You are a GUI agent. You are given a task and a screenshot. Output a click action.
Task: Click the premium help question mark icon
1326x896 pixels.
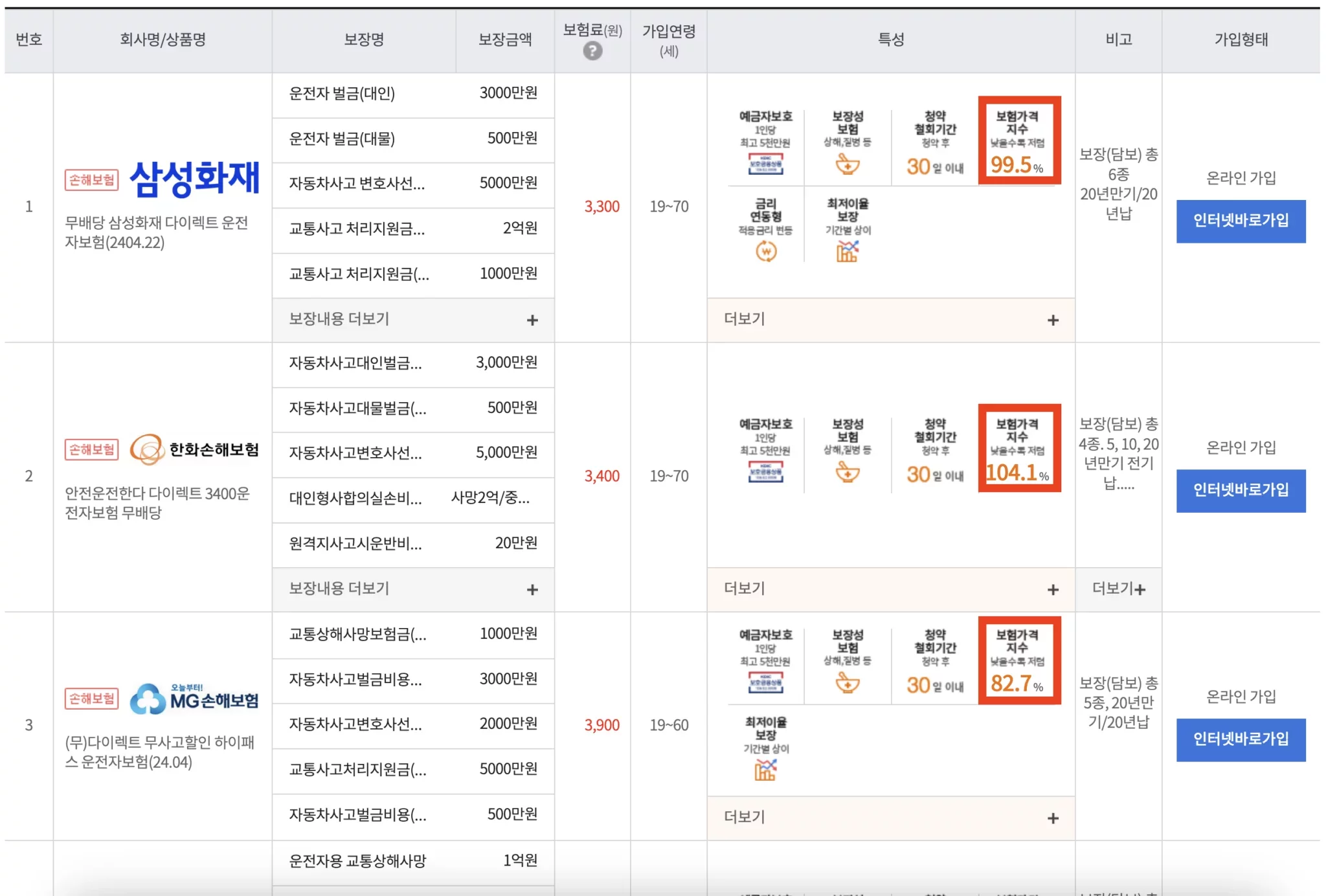(592, 50)
